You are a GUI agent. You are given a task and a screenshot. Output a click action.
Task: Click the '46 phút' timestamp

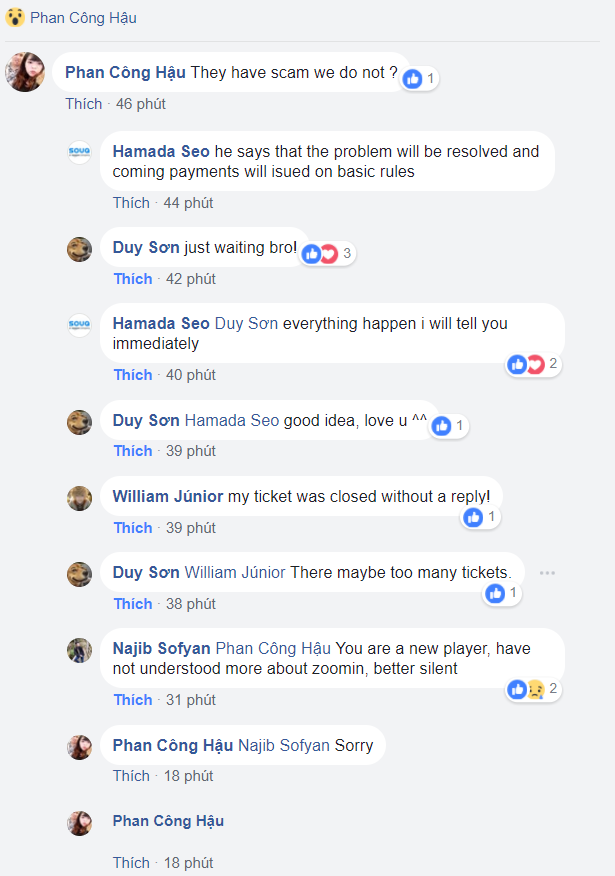point(141,104)
